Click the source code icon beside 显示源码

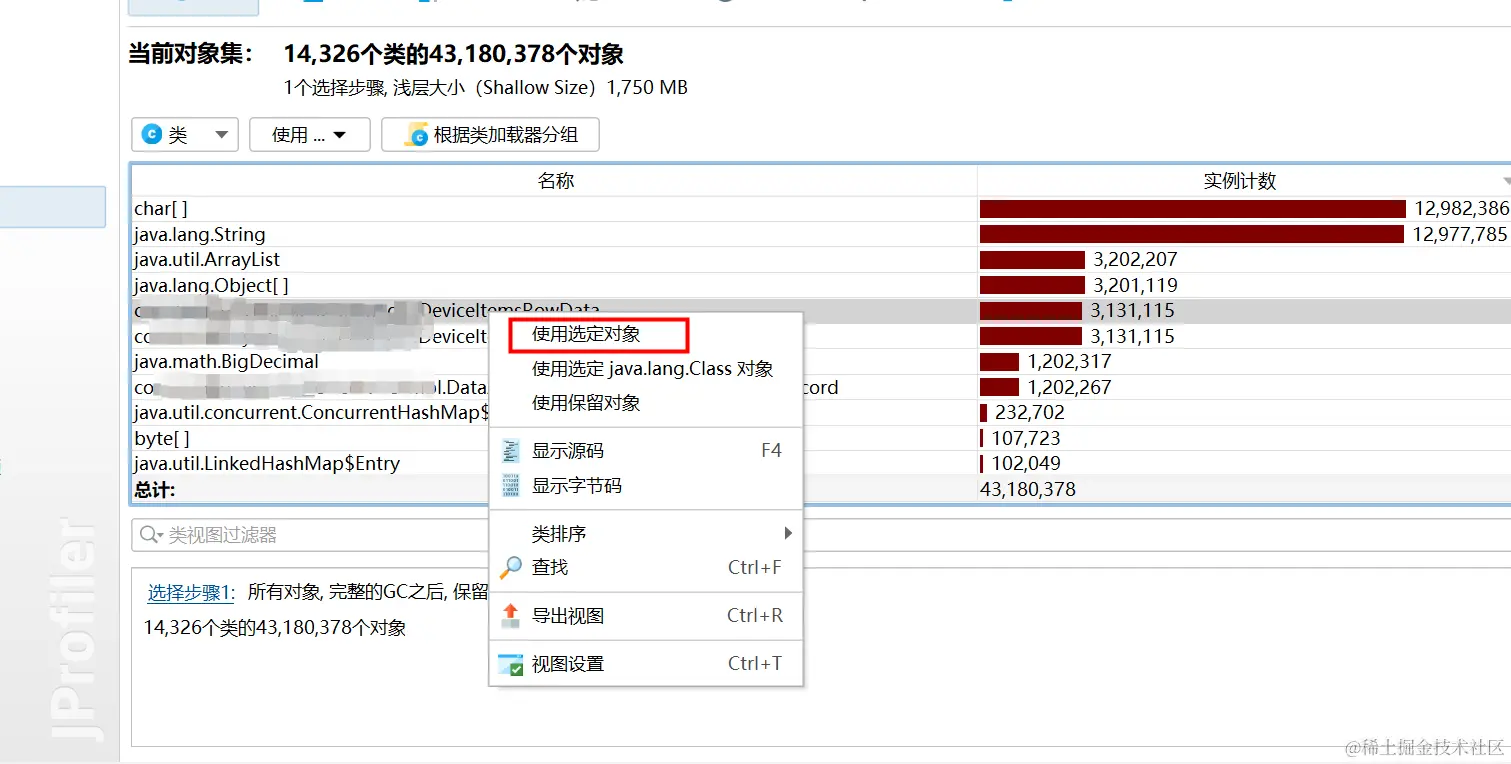[x=511, y=451]
